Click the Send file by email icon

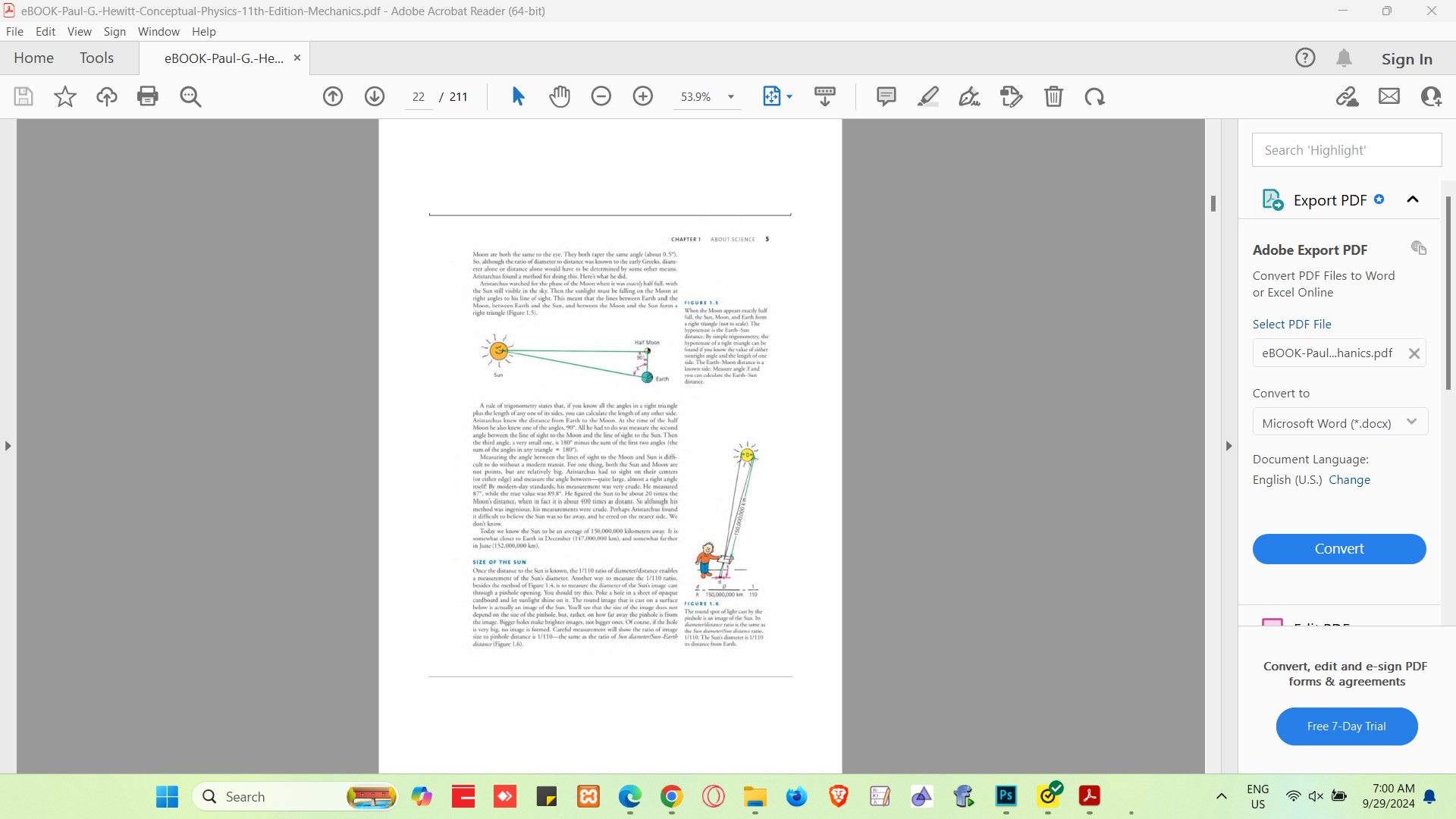1389,96
